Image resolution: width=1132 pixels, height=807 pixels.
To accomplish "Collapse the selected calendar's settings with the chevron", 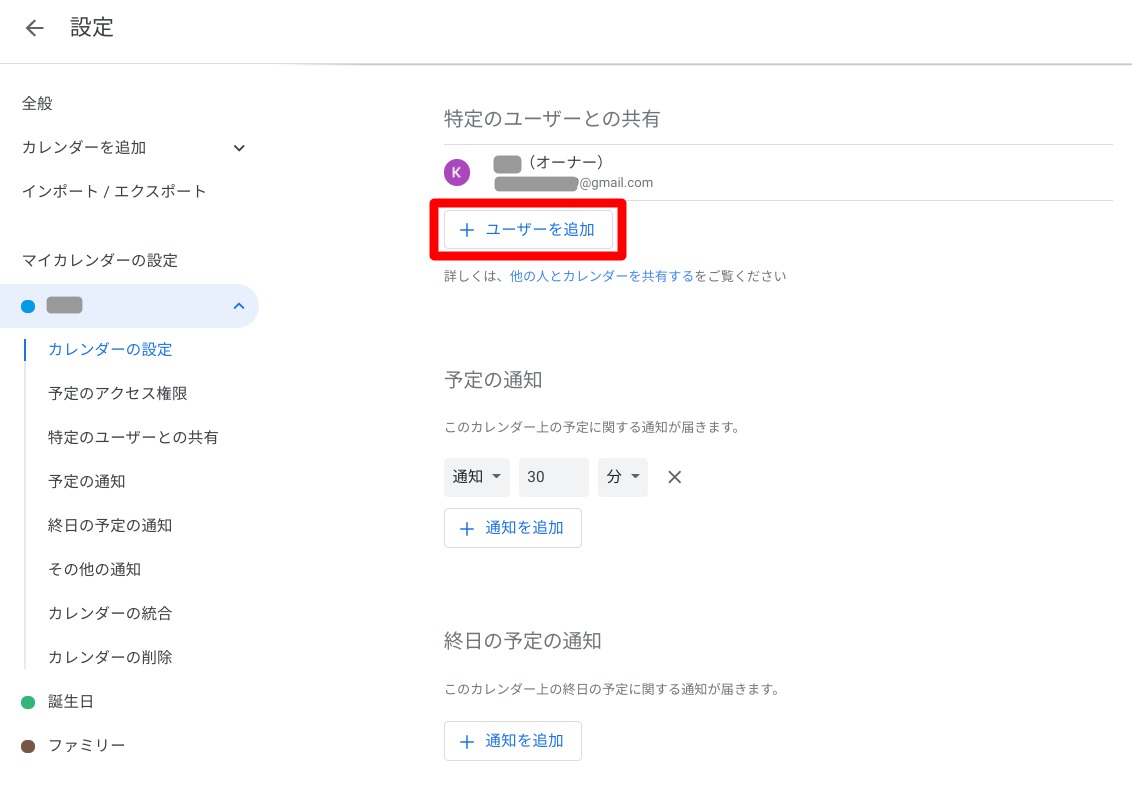I will pos(239,306).
